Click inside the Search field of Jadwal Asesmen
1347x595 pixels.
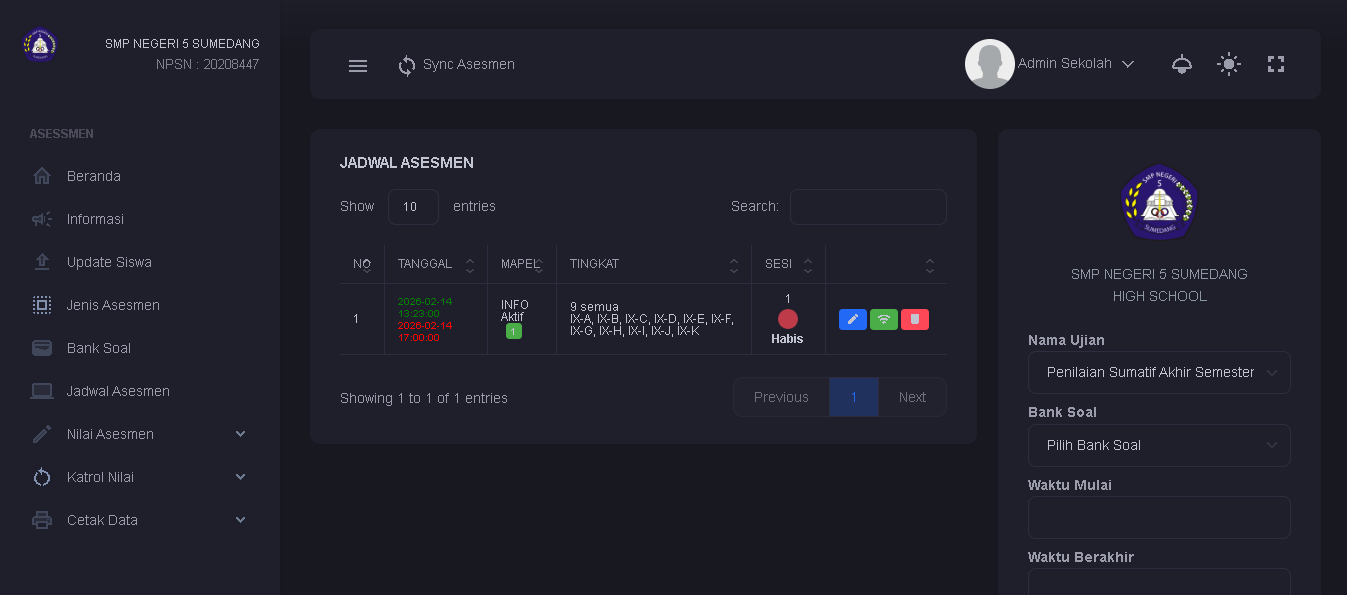point(867,206)
